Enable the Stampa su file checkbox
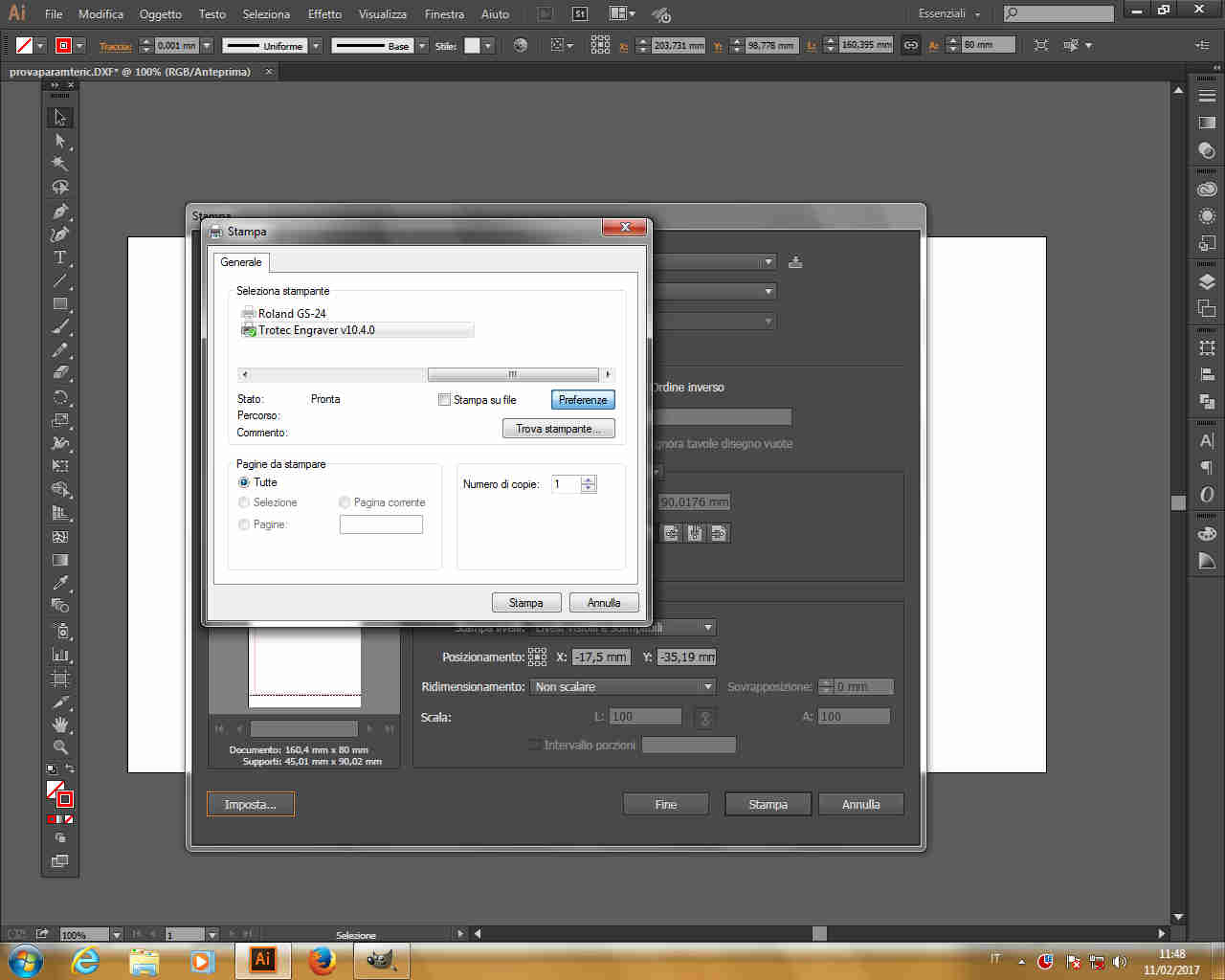The height and width of the screenshot is (980, 1225). (444, 400)
